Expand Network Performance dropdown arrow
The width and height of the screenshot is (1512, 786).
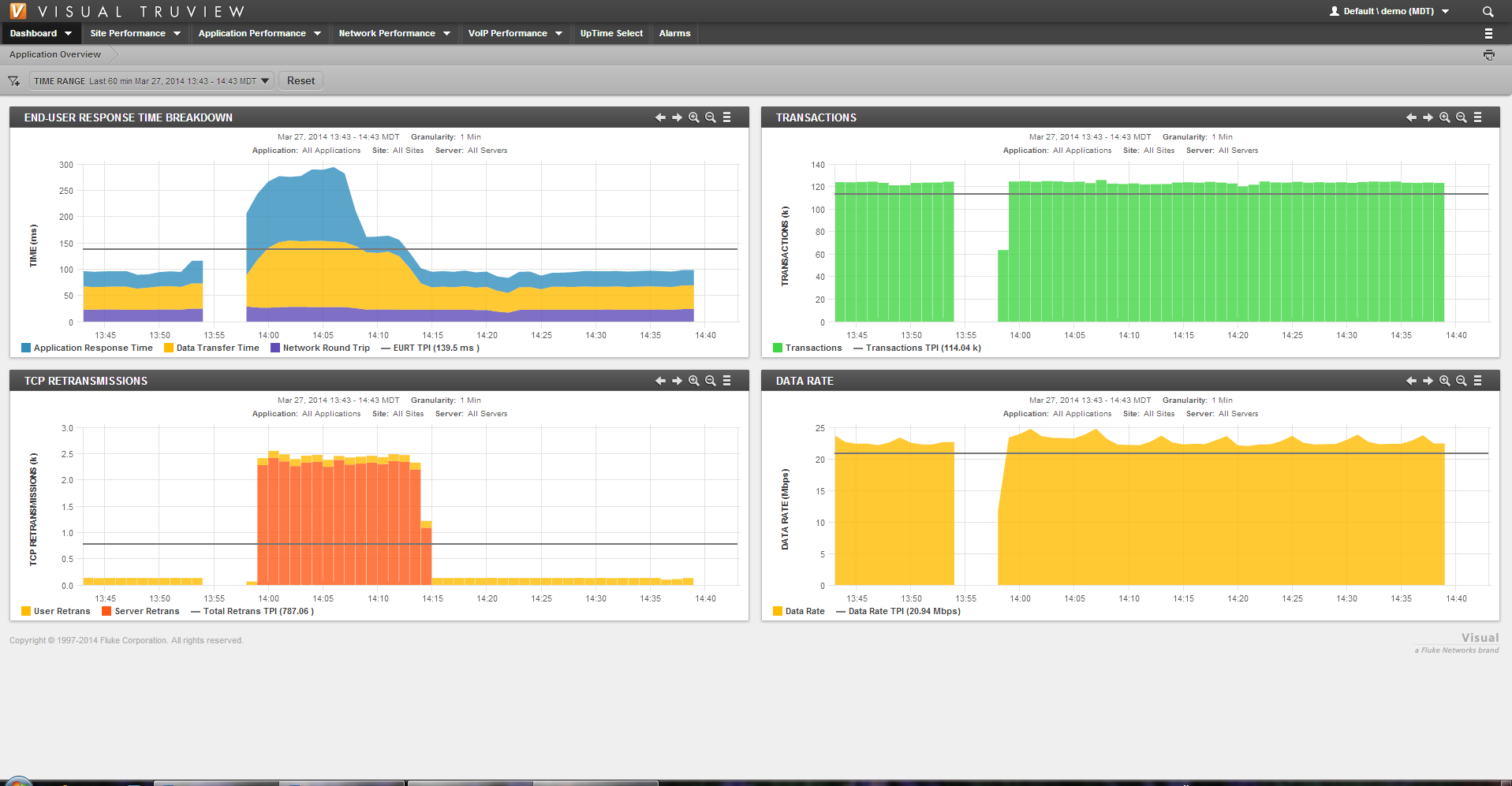tap(446, 33)
